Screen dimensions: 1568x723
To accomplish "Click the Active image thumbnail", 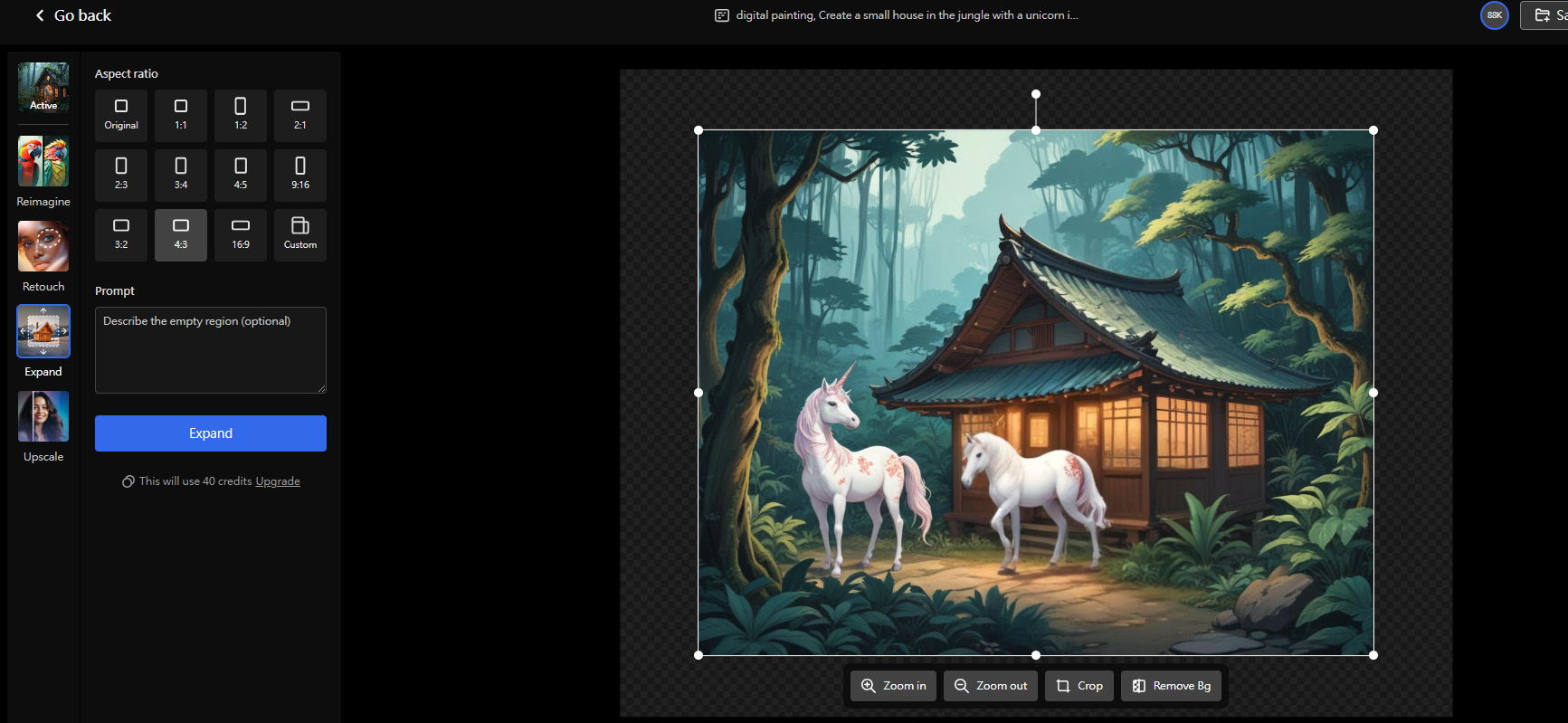I will click(x=43, y=87).
